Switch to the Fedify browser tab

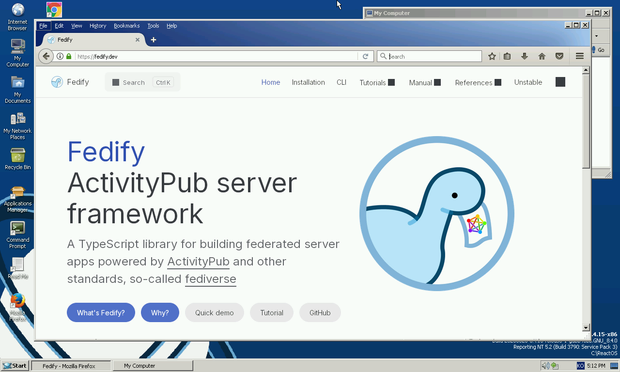(93, 40)
